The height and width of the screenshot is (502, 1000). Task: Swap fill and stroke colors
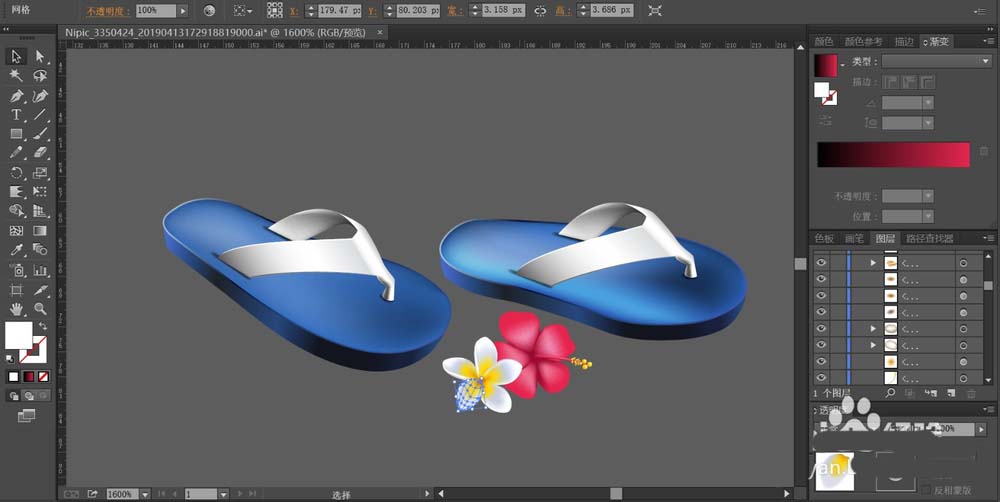[43, 326]
